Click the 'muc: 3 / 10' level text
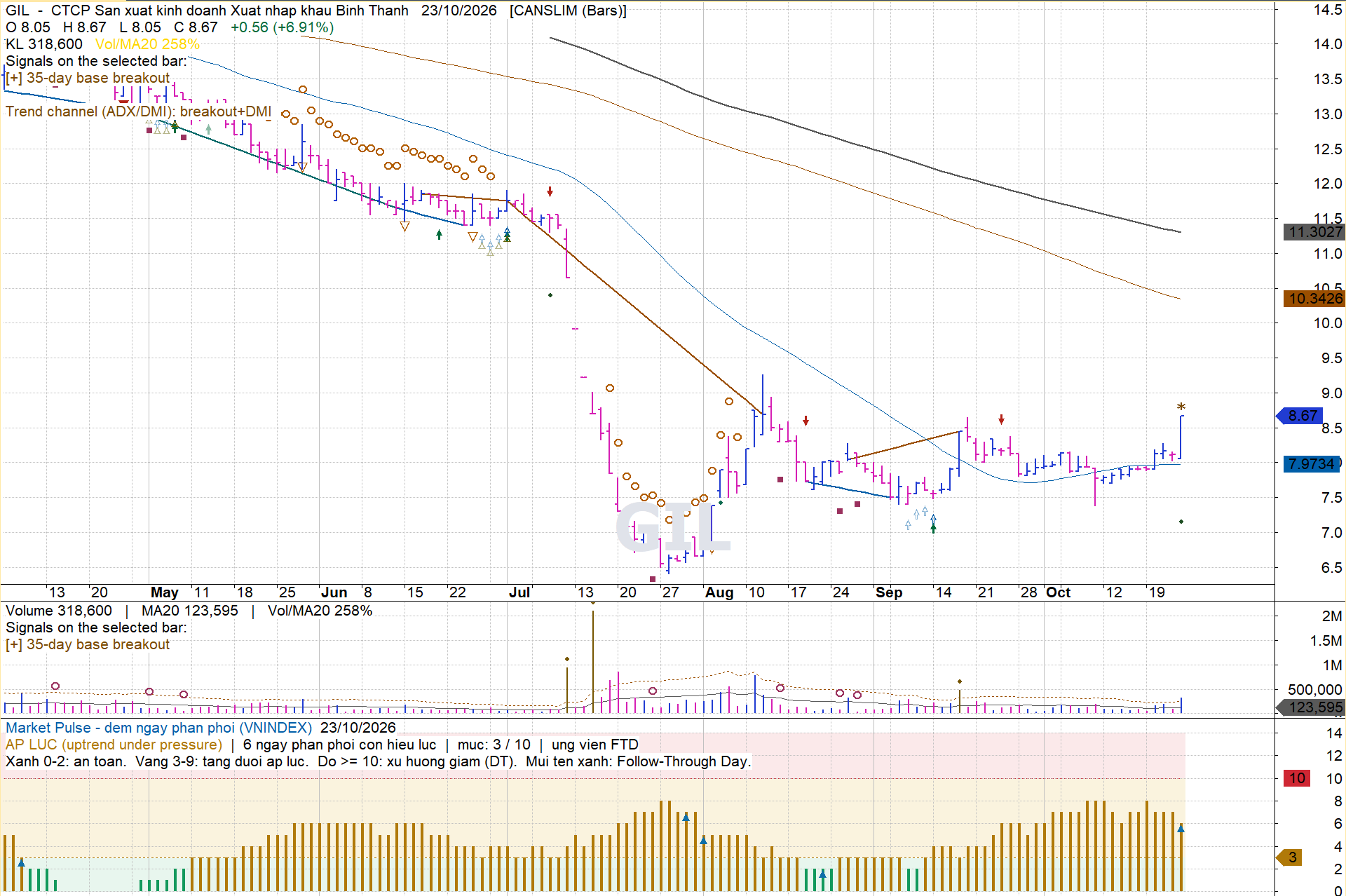 click(x=494, y=745)
